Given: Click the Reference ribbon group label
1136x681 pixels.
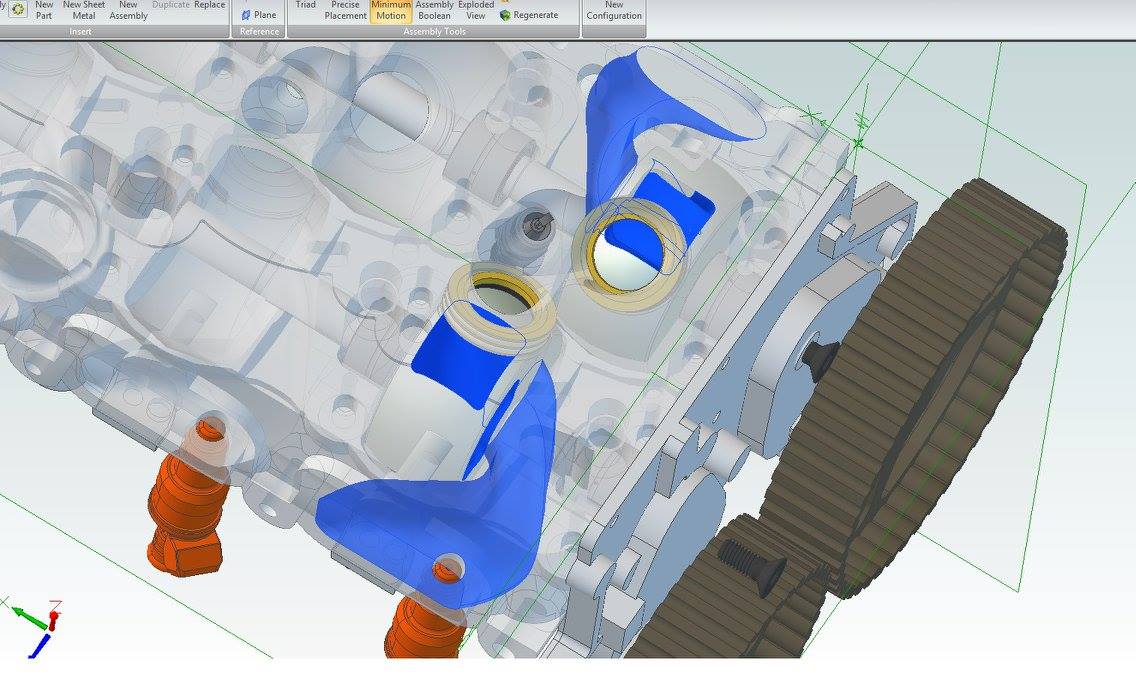Looking at the screenshot, I should [259, 32].
